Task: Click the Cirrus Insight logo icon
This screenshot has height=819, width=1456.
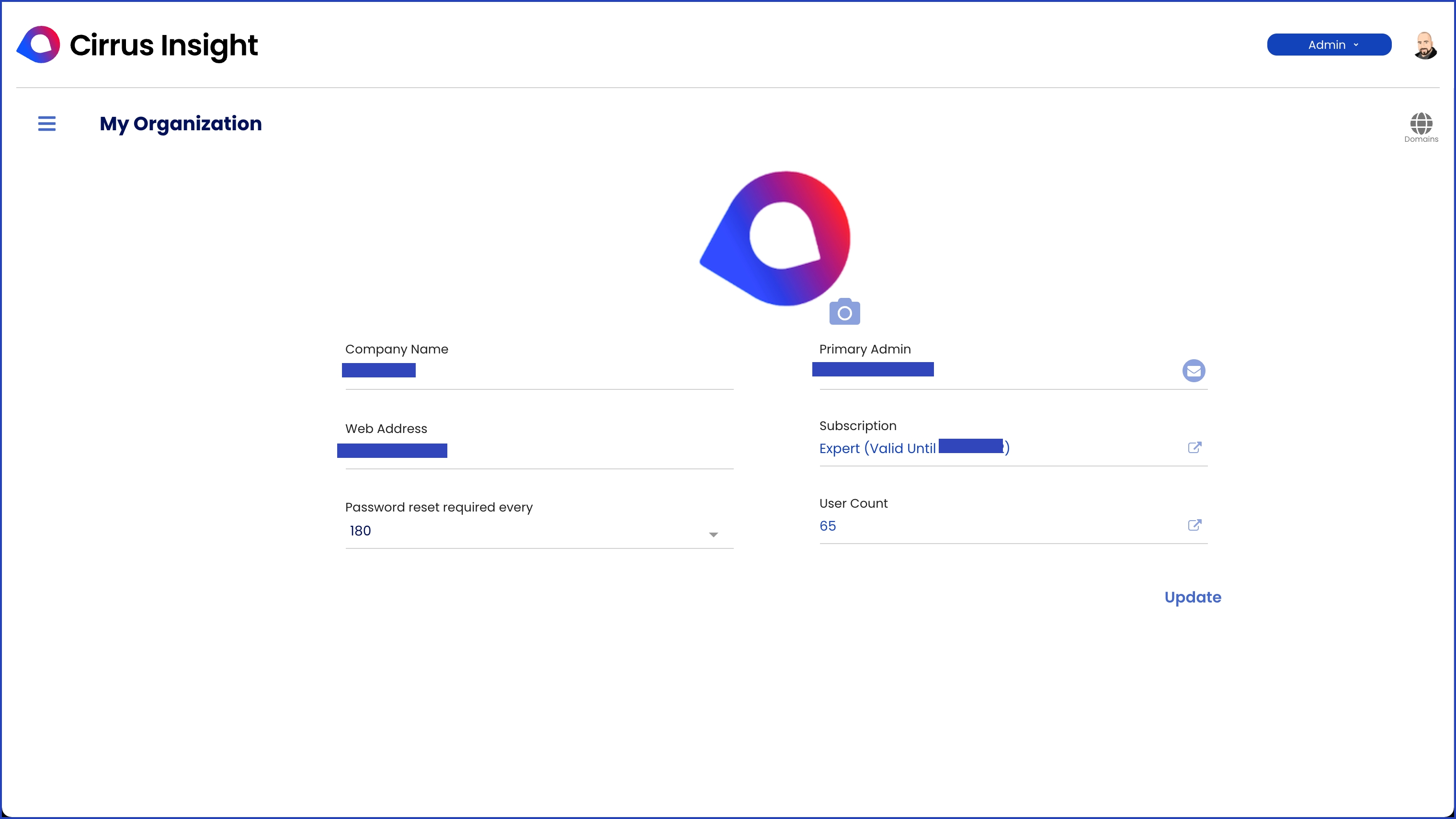Action: (38, 45)
